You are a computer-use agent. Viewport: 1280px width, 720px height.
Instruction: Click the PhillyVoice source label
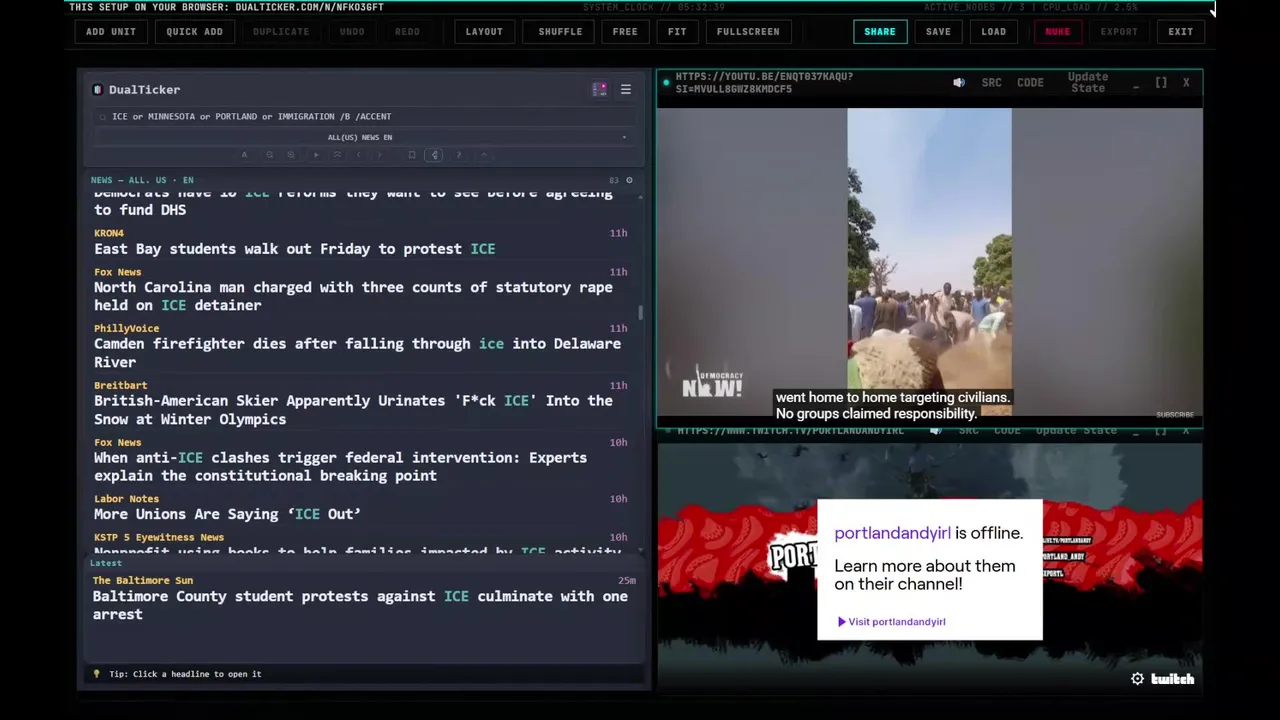(126, 328)
